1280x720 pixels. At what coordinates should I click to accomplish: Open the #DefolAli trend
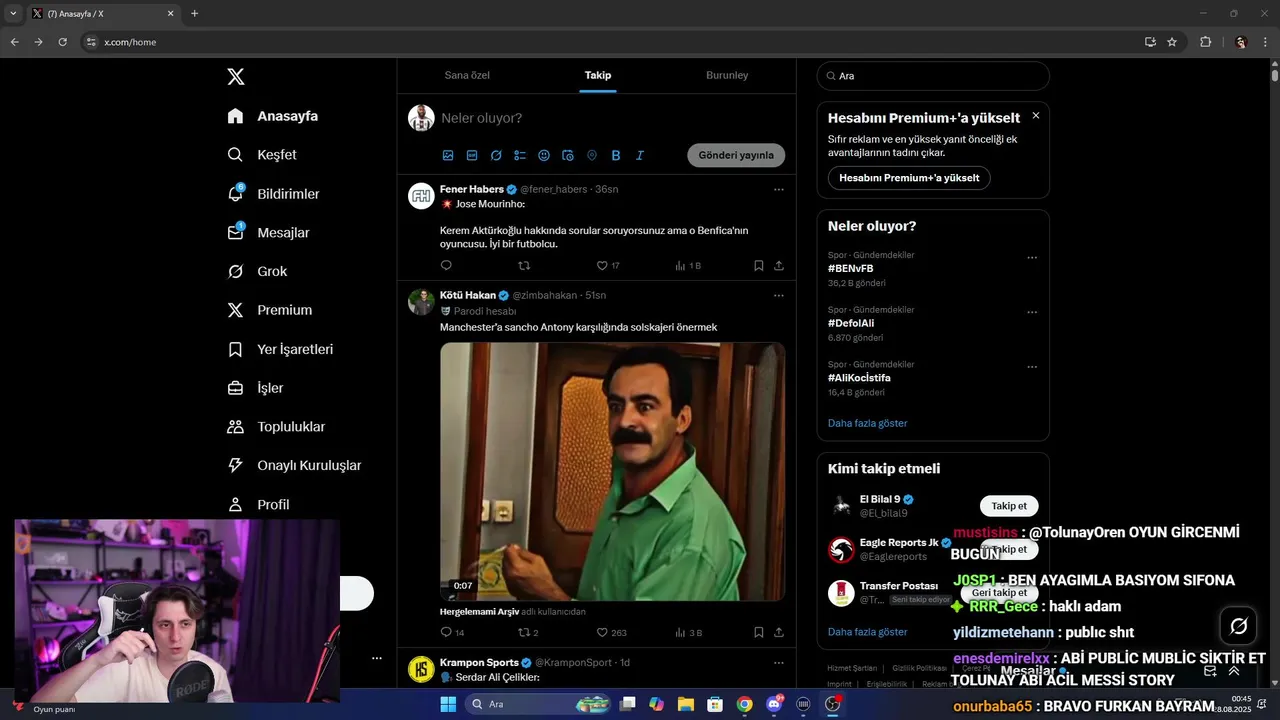[851, 324]
